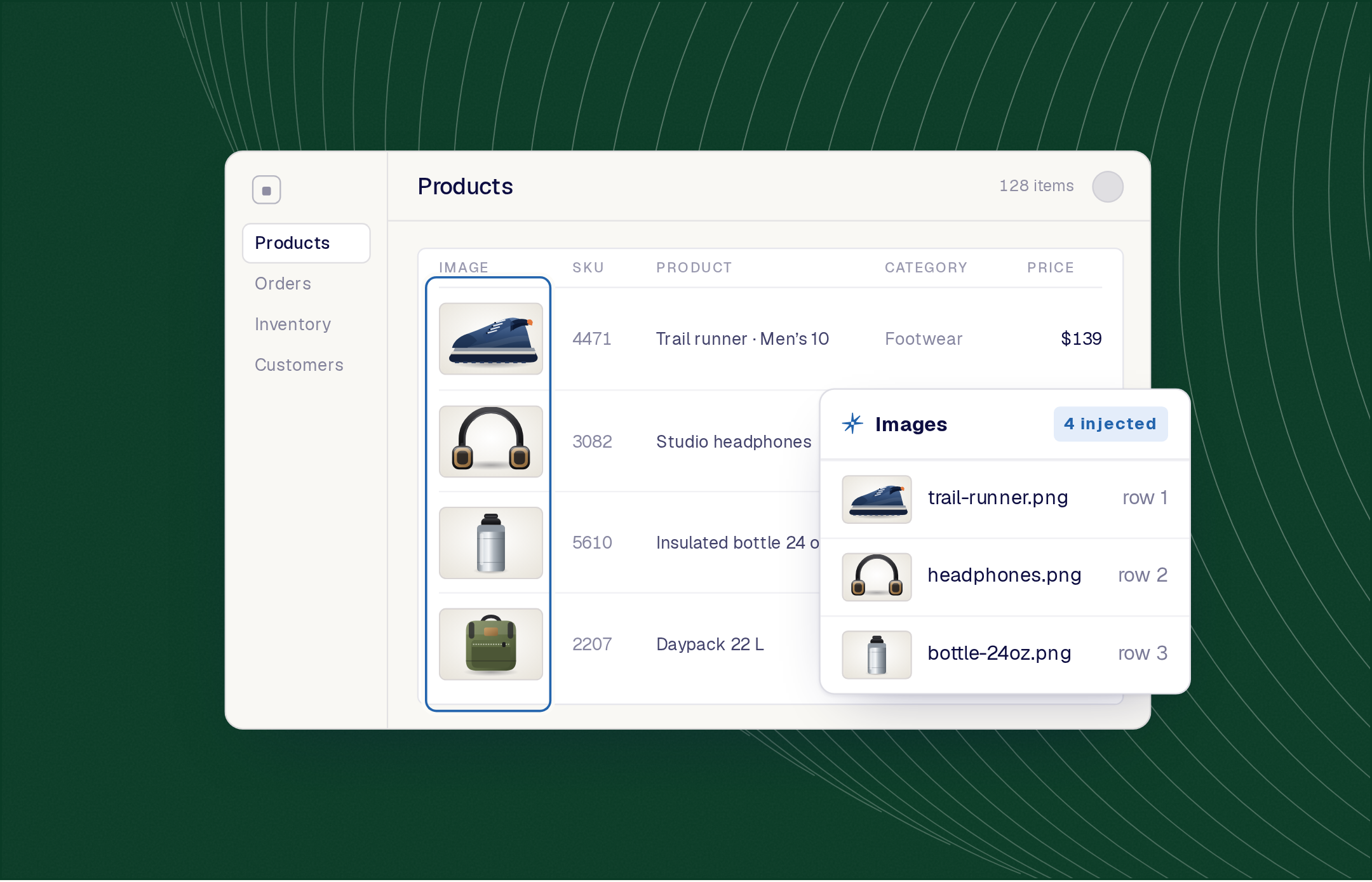Viewport: 1372px width, 882px height.
Task: Select the trail-runner.png file name
Action: click(x=998, y=498)
